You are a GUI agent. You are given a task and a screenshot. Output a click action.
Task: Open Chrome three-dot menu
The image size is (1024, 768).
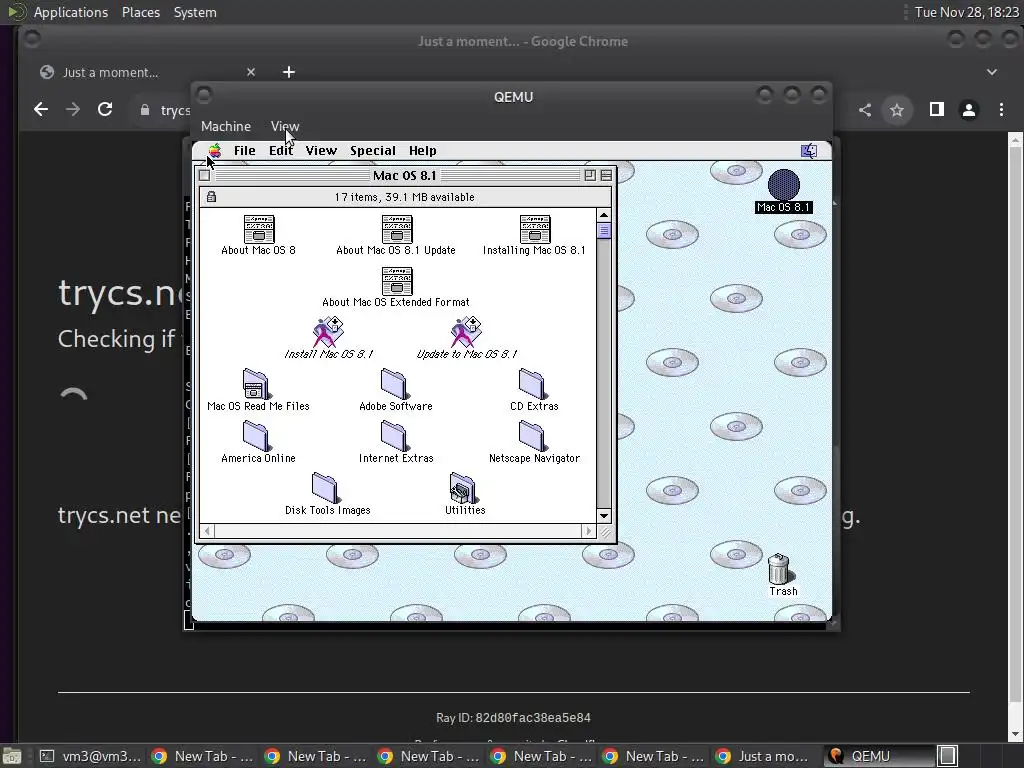coord(1001,110)
